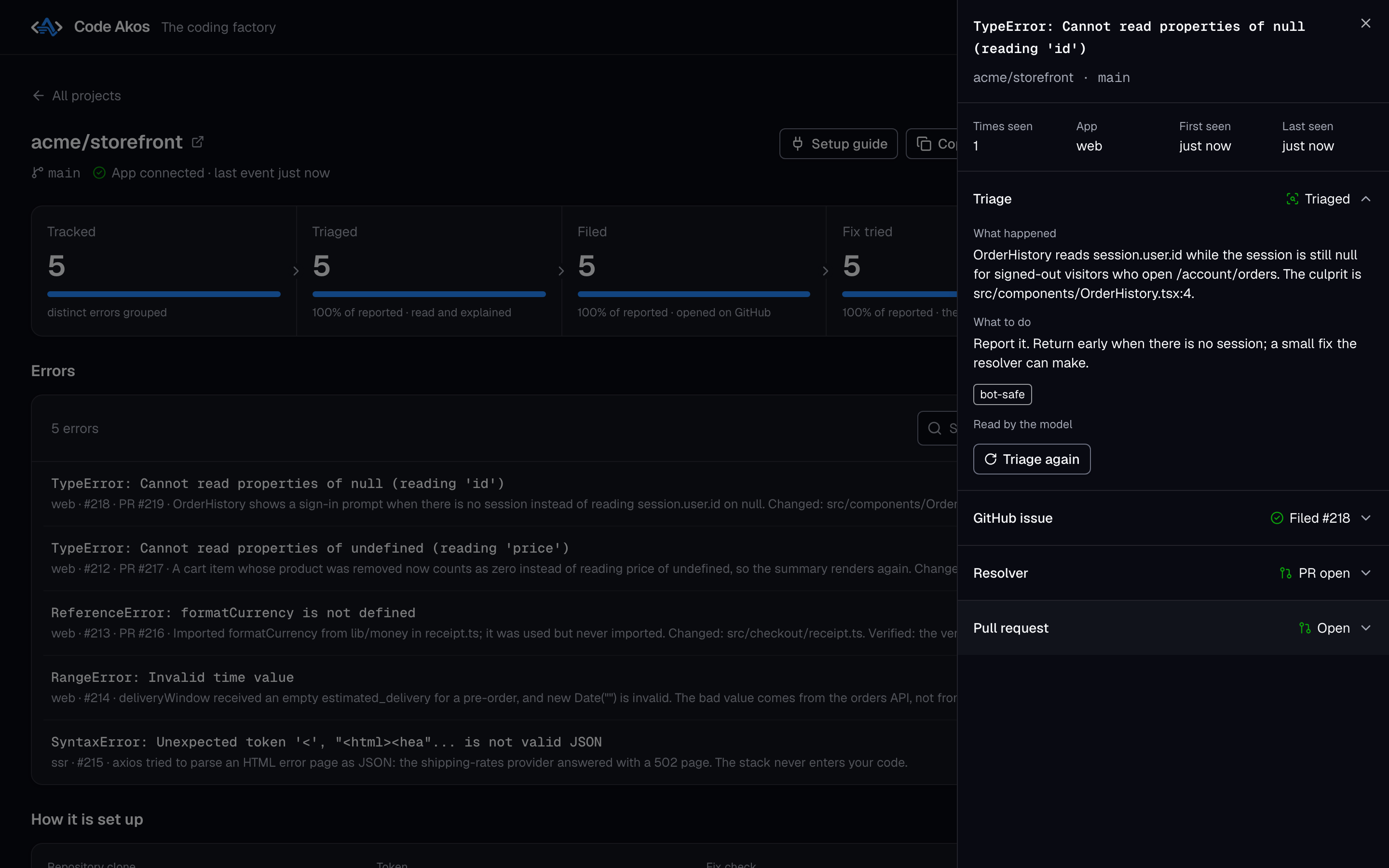Click the chevron between Tracked and Triaged
The height and width of the screenshot is (868, 1389).
tap(296, 271)
